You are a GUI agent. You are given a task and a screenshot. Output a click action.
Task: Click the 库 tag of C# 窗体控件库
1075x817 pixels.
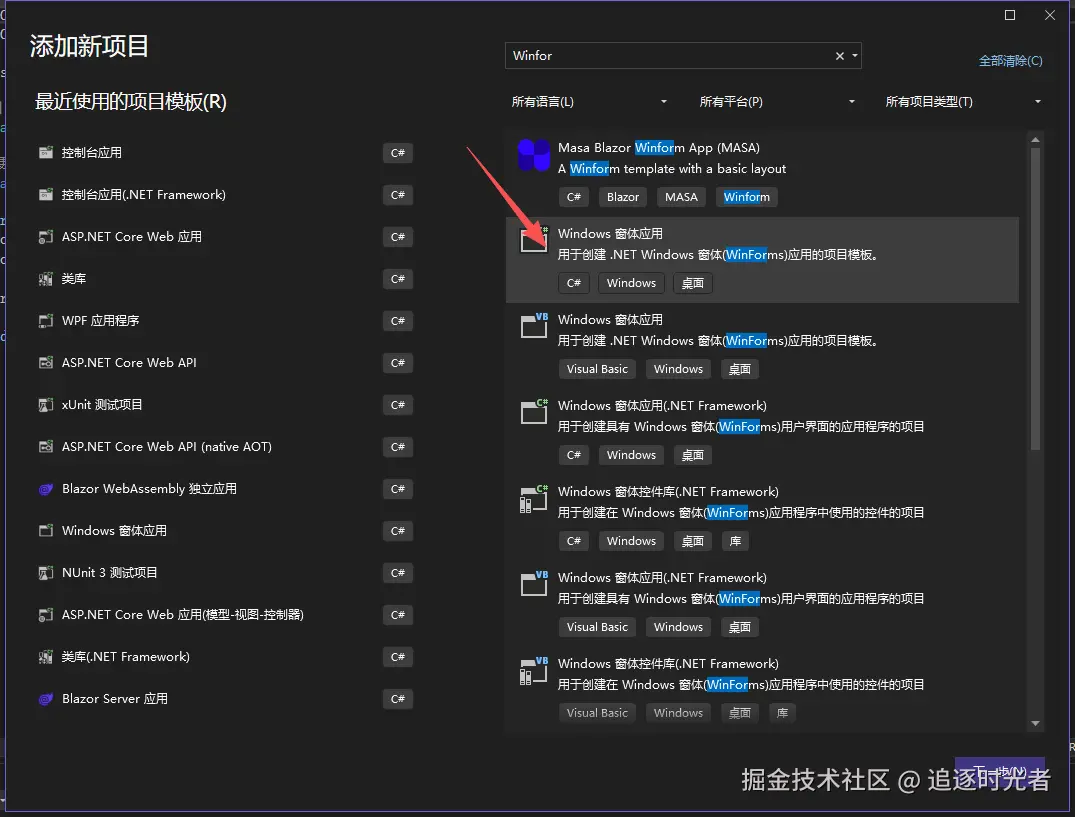point(735,541)
